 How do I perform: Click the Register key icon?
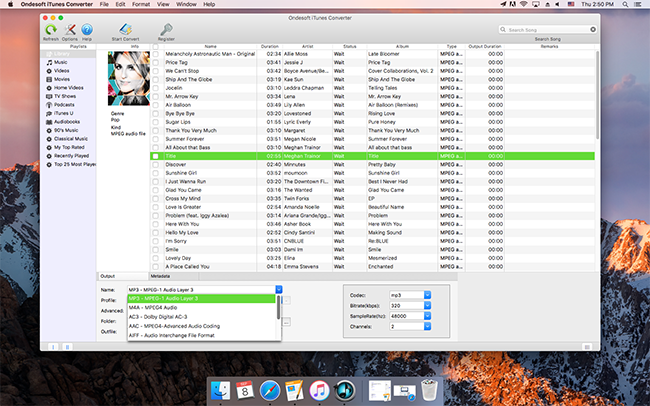[x=166, y=30]
